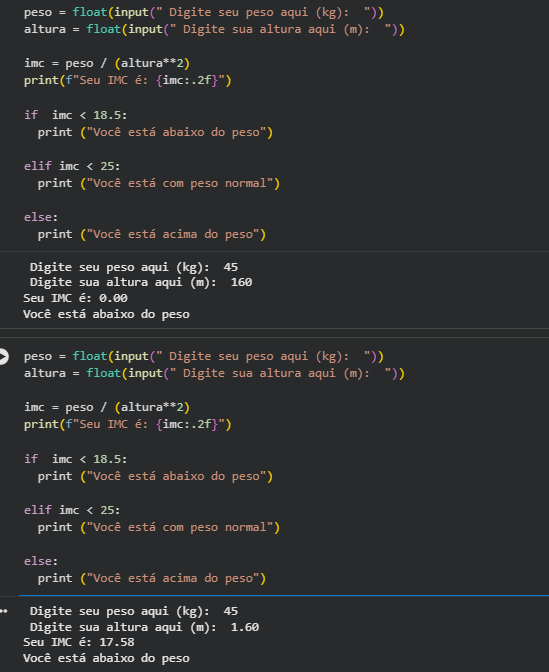Viewport: 549px width, 672px height.
Task: Click the output line showing IMC 0.00
Action: [75, 298]
